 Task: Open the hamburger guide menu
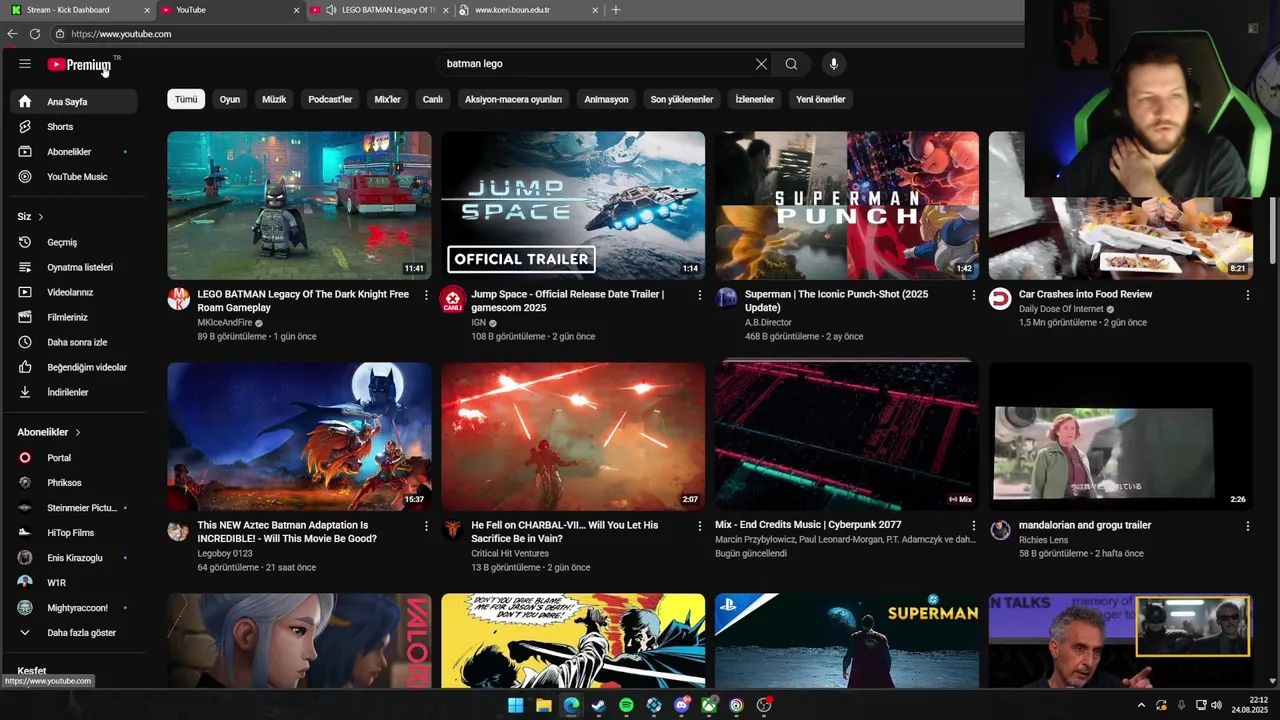pyautogui.click(x=25, y=64)
